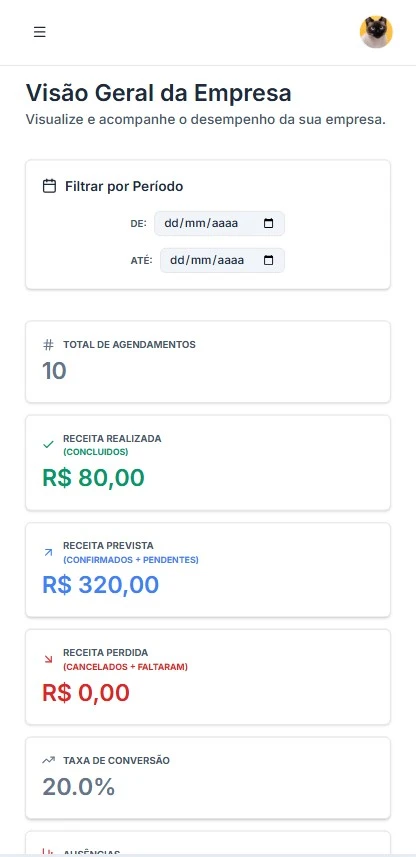The width and height of the screenshot is (416, 857).
Task: Click the blue up-right arrow on Receita Prevista
Action: tap(49, 553)
